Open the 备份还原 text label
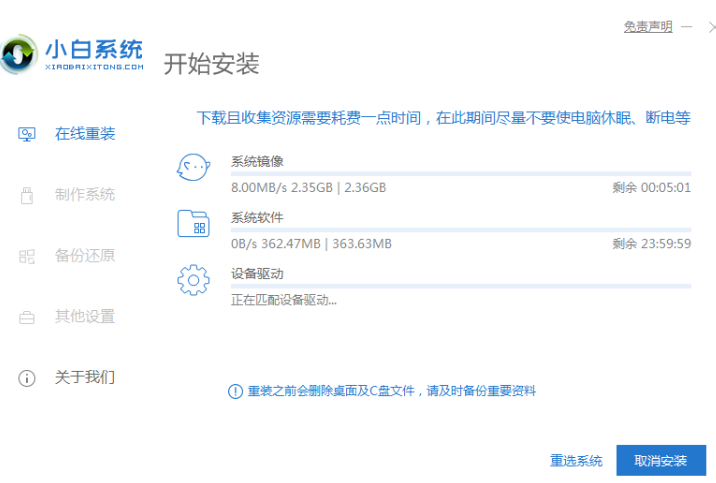Screen dimensions: 716x483 [85, 256]
